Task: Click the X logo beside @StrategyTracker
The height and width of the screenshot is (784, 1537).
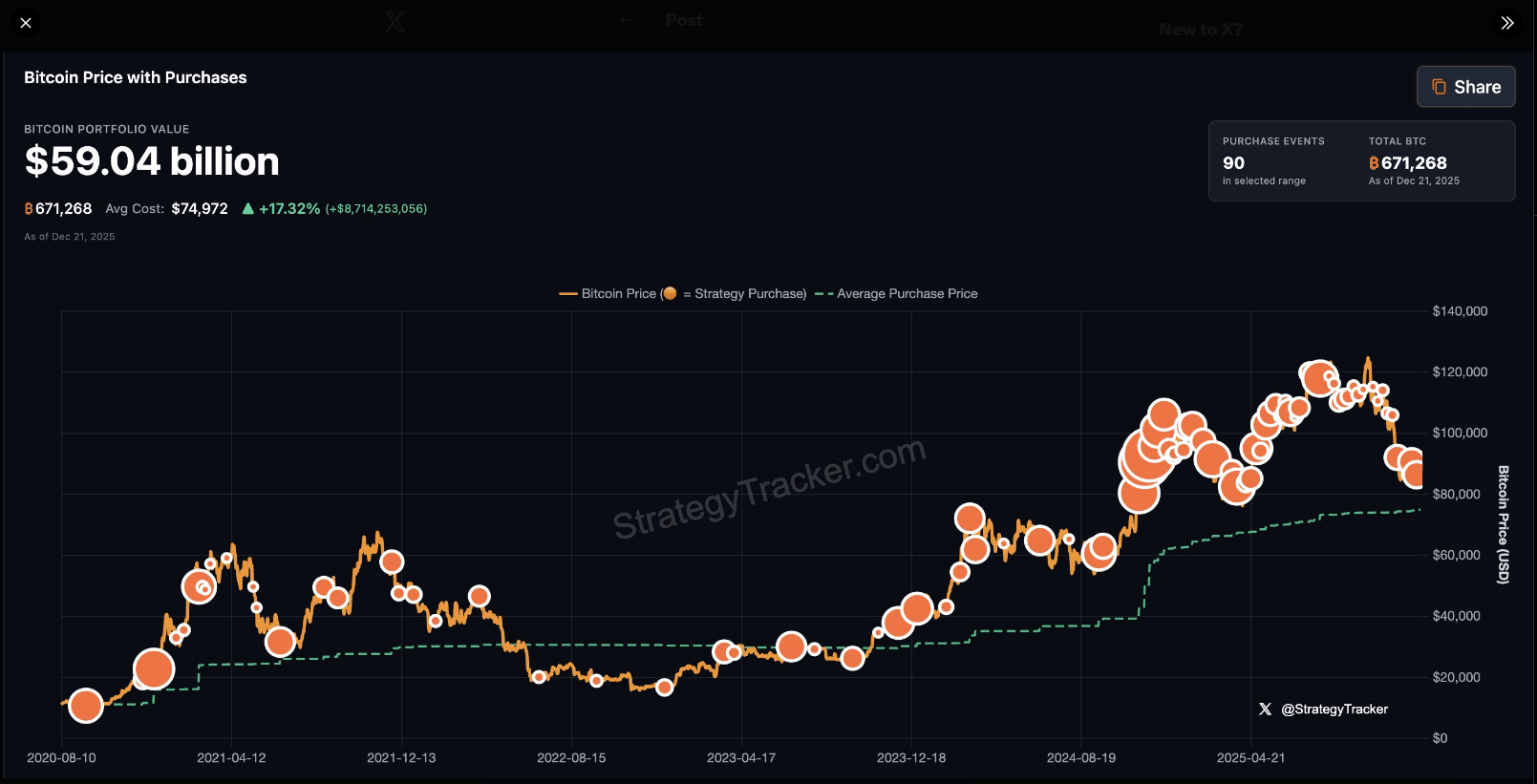Action: click(x=1265, y=710)
